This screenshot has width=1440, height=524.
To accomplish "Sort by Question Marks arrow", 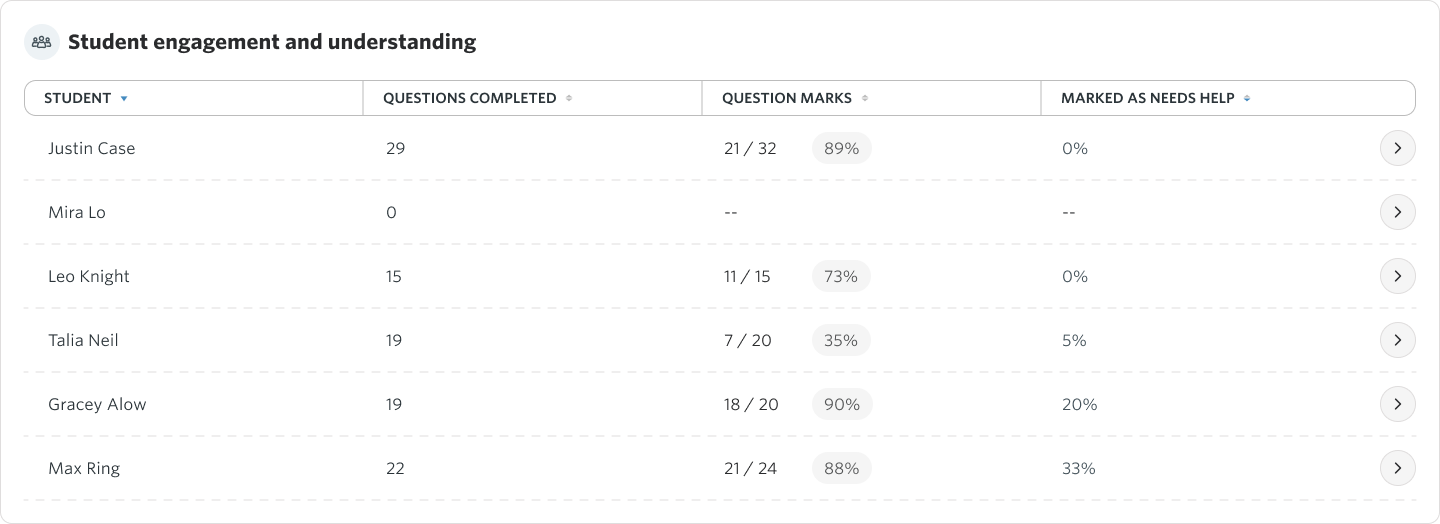I will tap(865, 98).
